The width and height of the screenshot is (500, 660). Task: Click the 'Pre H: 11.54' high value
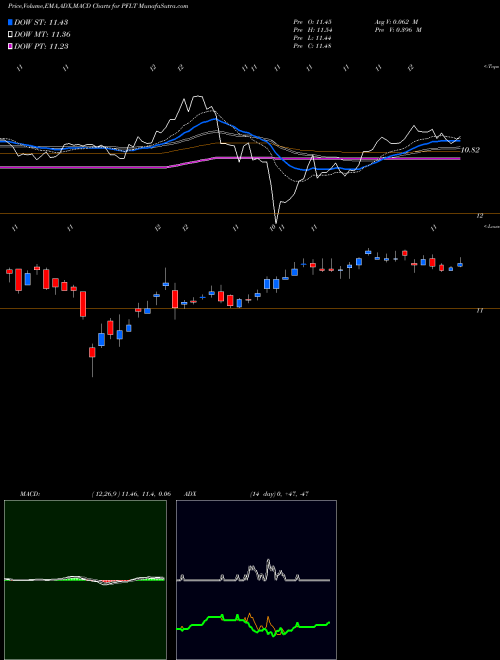click(x=312, y=30)
